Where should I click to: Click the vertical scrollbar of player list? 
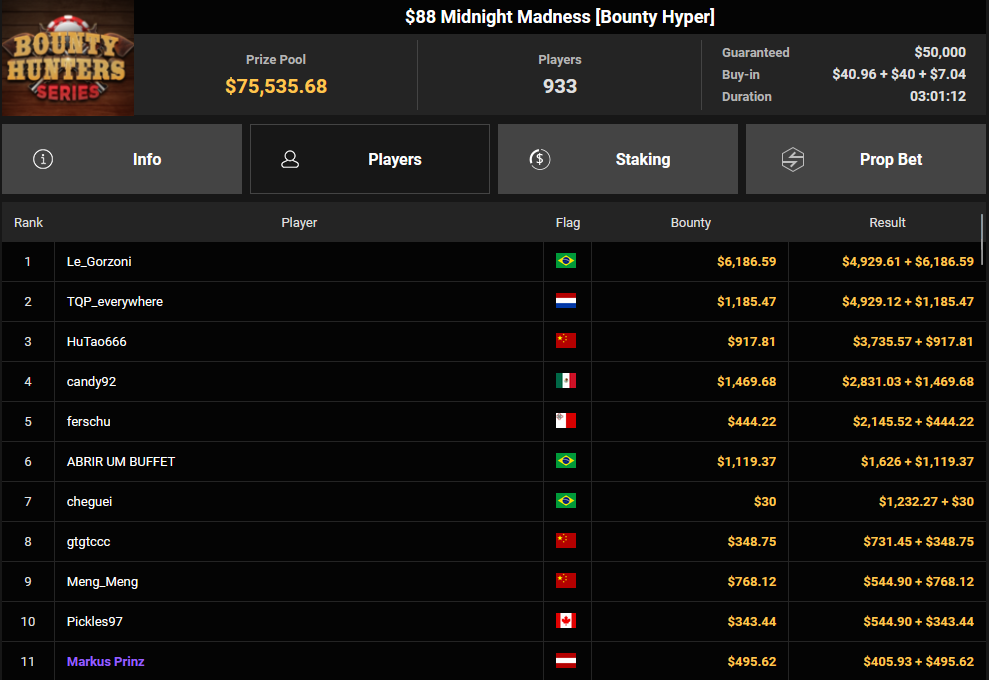(x=984, y=240)
